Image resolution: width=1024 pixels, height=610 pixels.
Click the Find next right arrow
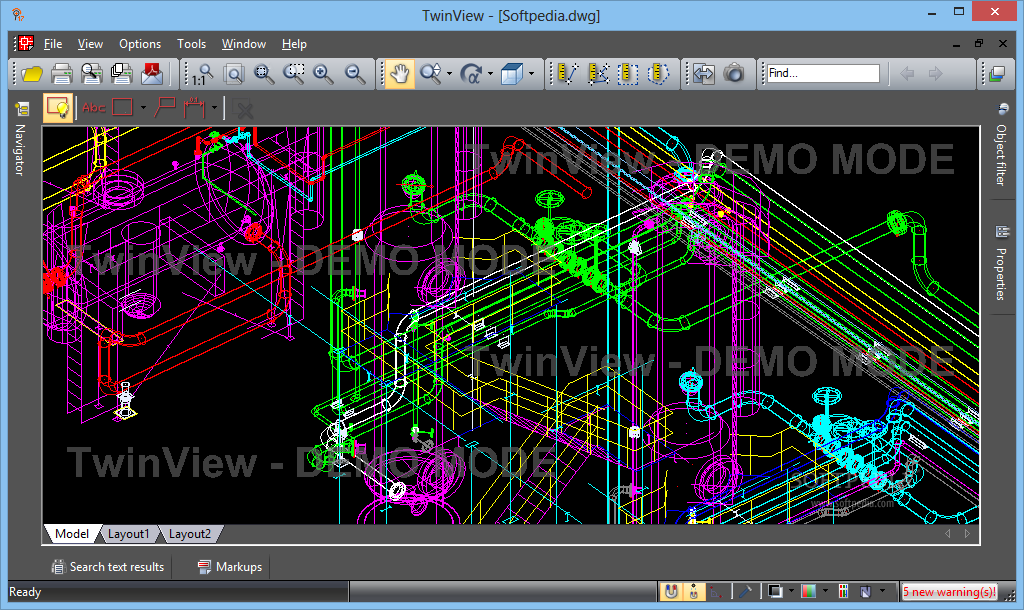click(936, 74)
